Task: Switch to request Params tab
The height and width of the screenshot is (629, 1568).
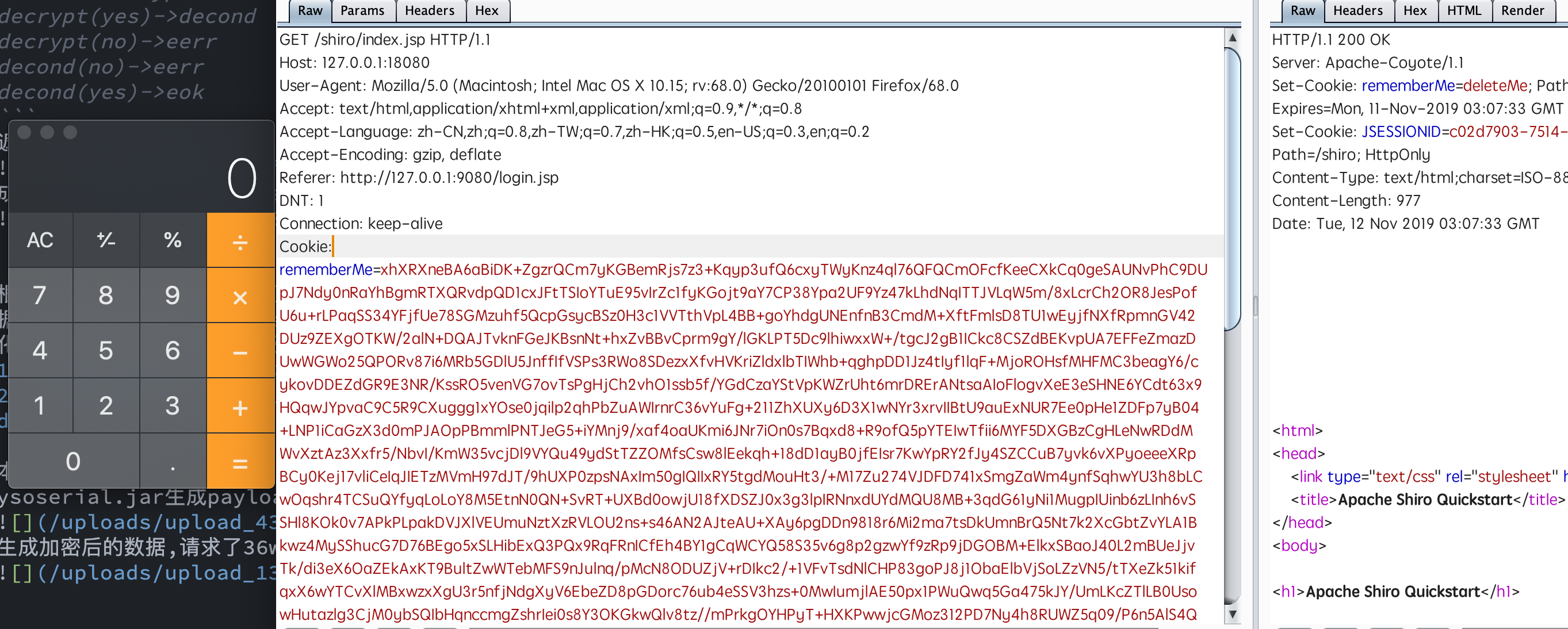Action: (x=363, y=11)
